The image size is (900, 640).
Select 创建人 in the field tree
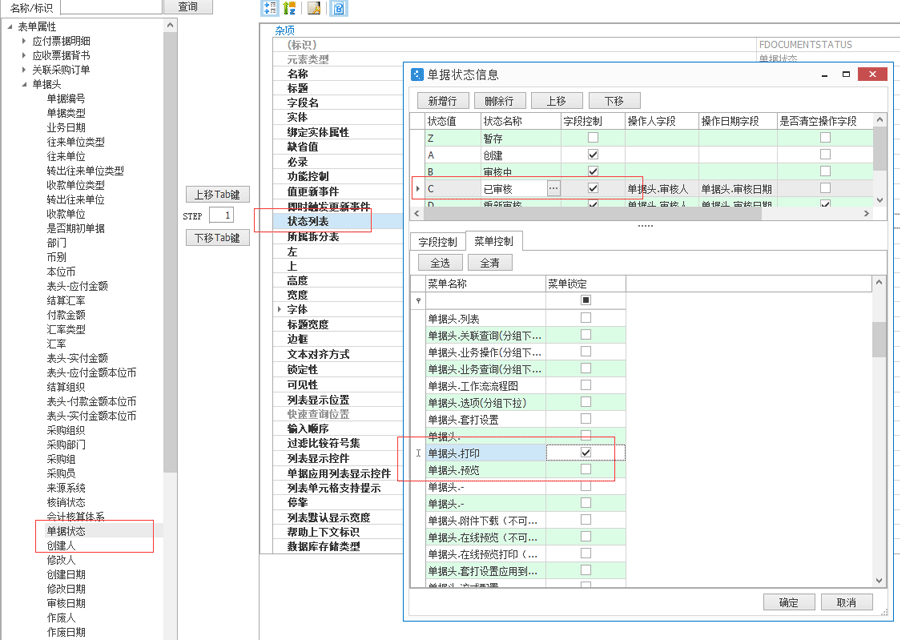point(61,545)
